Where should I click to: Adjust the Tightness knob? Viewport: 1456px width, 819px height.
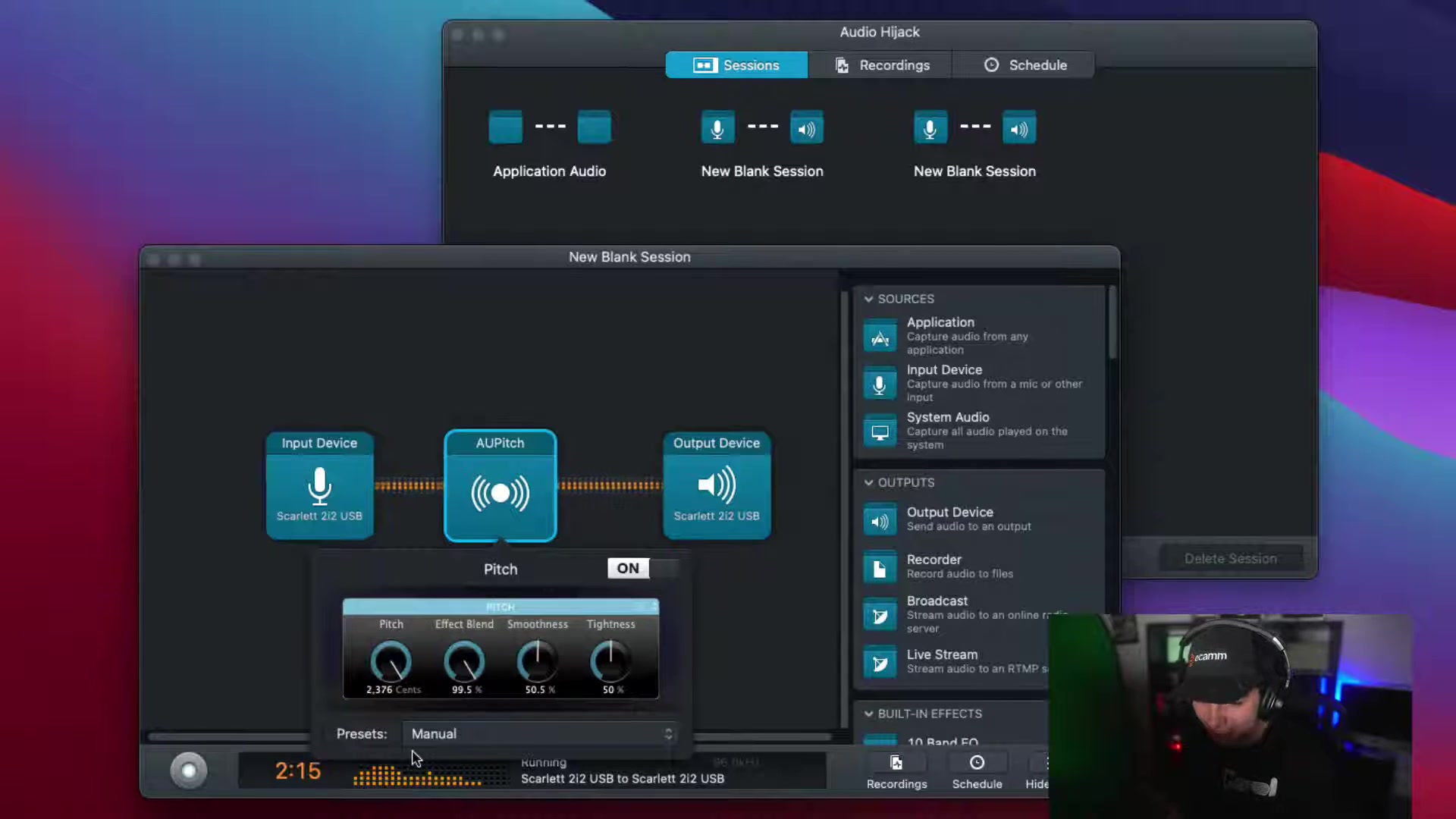point(610,661)
